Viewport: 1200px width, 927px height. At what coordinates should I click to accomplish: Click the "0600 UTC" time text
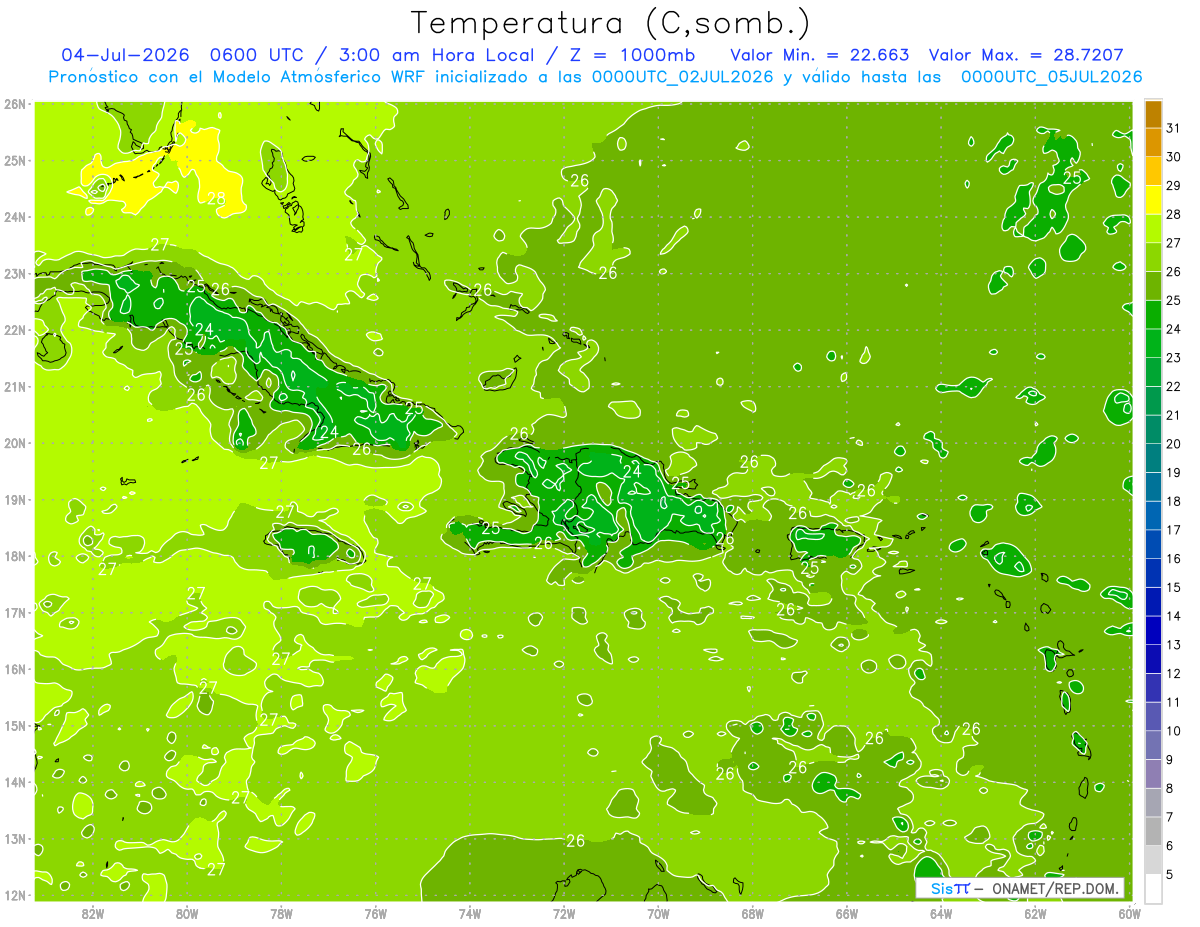click(255, 54)
